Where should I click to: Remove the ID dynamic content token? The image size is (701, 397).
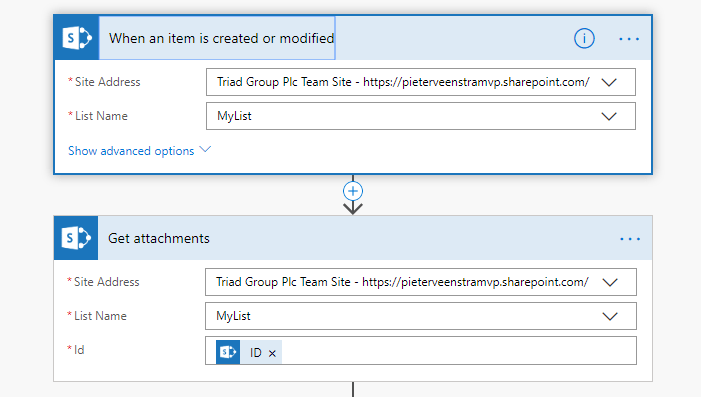[272, 353]
